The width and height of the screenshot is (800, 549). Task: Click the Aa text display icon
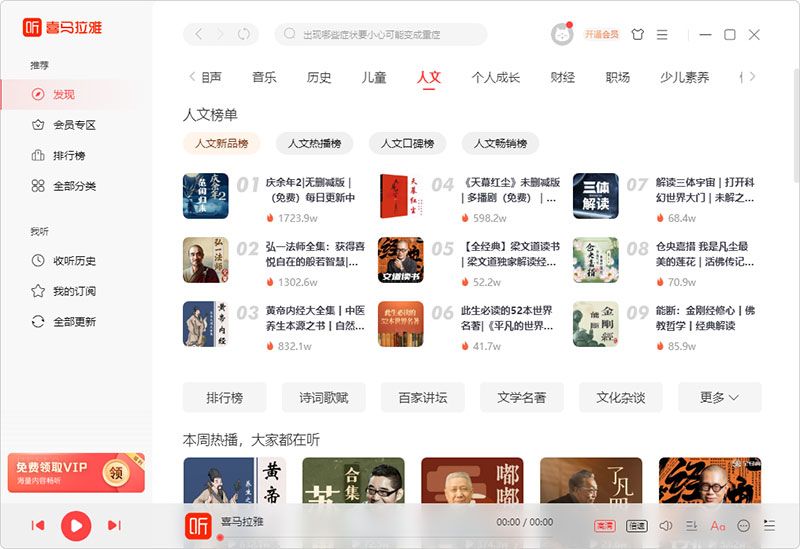pos(717,525)
